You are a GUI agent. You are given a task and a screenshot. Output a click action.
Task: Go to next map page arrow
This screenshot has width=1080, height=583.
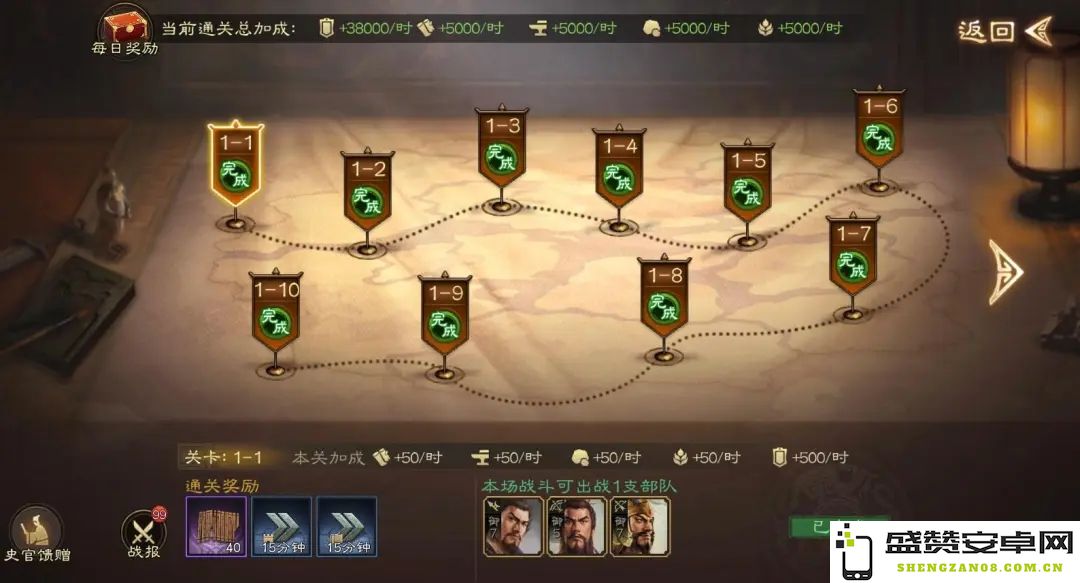(1006, 272)
